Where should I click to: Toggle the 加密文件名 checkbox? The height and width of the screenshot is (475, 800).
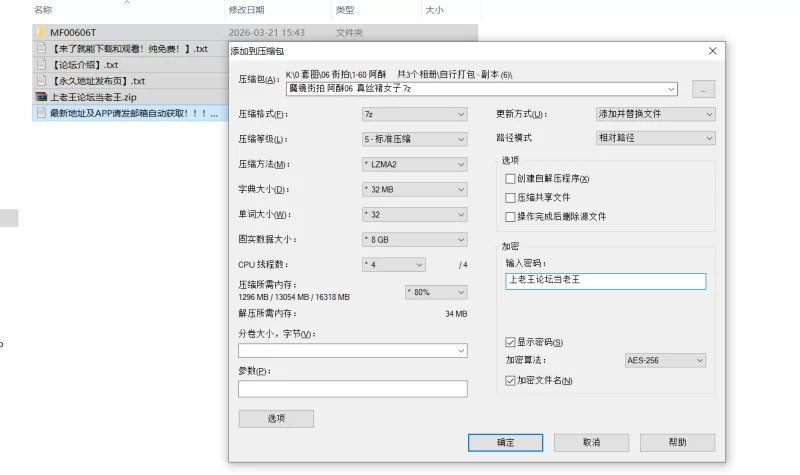[510, 381]
